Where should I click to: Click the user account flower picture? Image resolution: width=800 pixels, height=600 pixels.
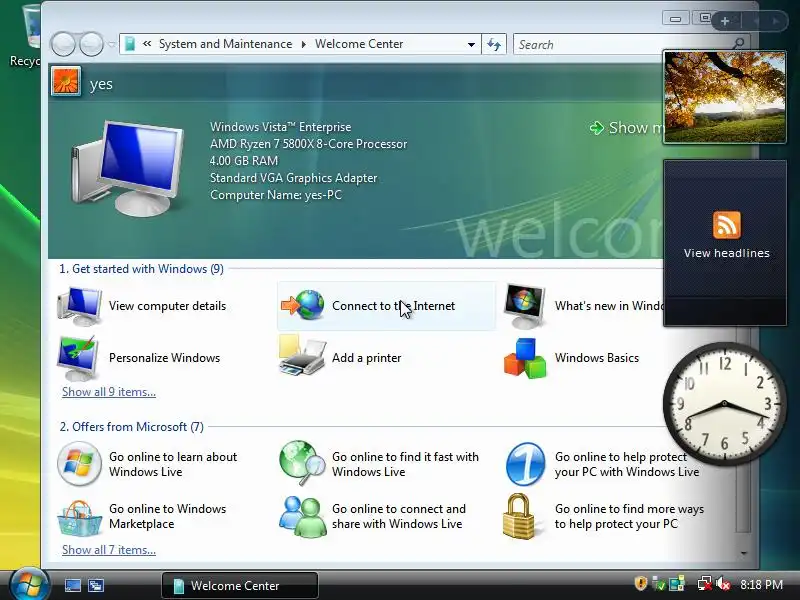65,81
